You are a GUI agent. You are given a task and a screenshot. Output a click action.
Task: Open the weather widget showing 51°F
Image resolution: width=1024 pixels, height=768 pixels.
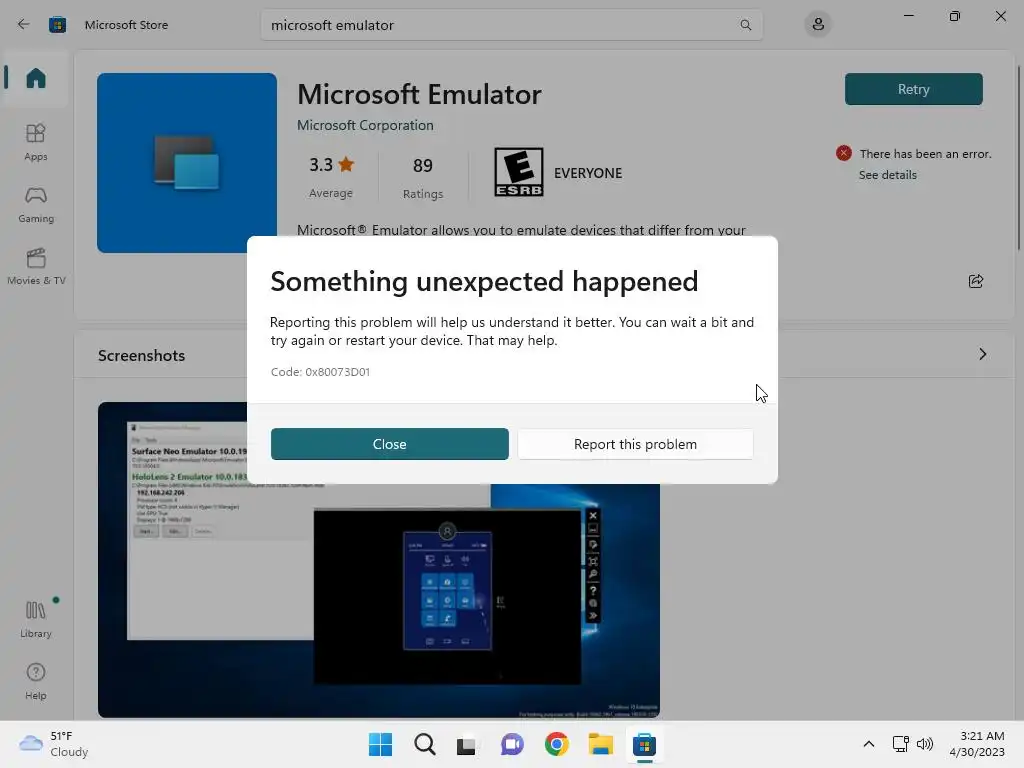tap(54, 744)
